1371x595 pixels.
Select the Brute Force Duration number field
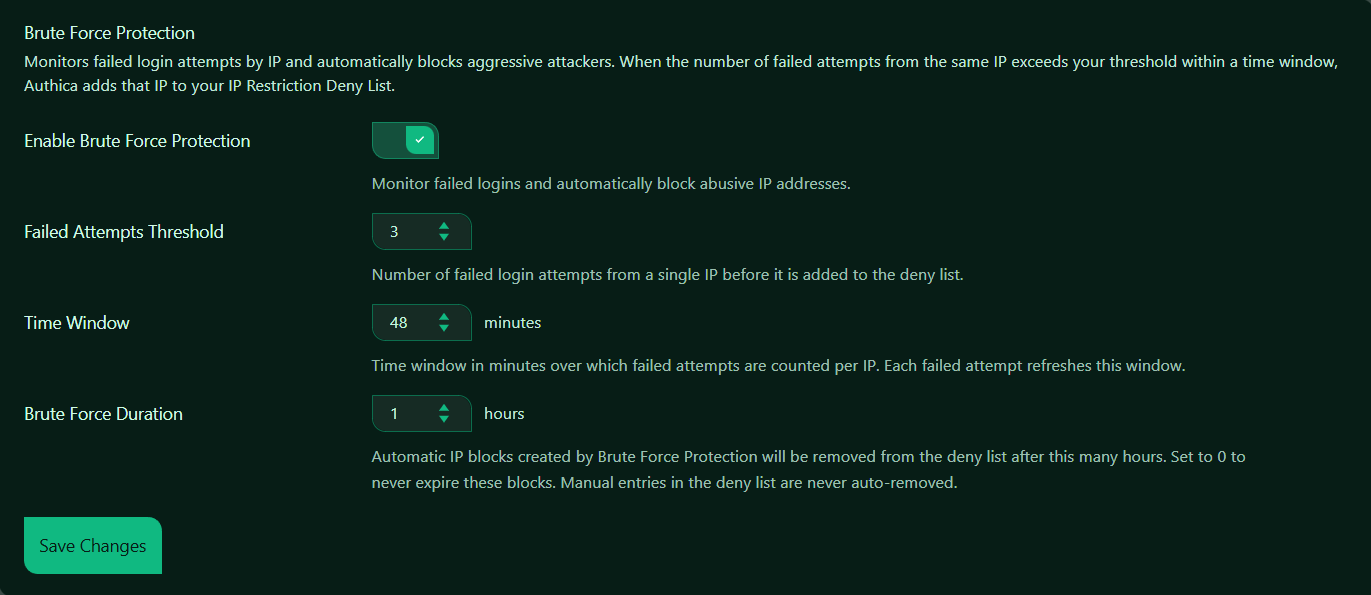(405, 414)
